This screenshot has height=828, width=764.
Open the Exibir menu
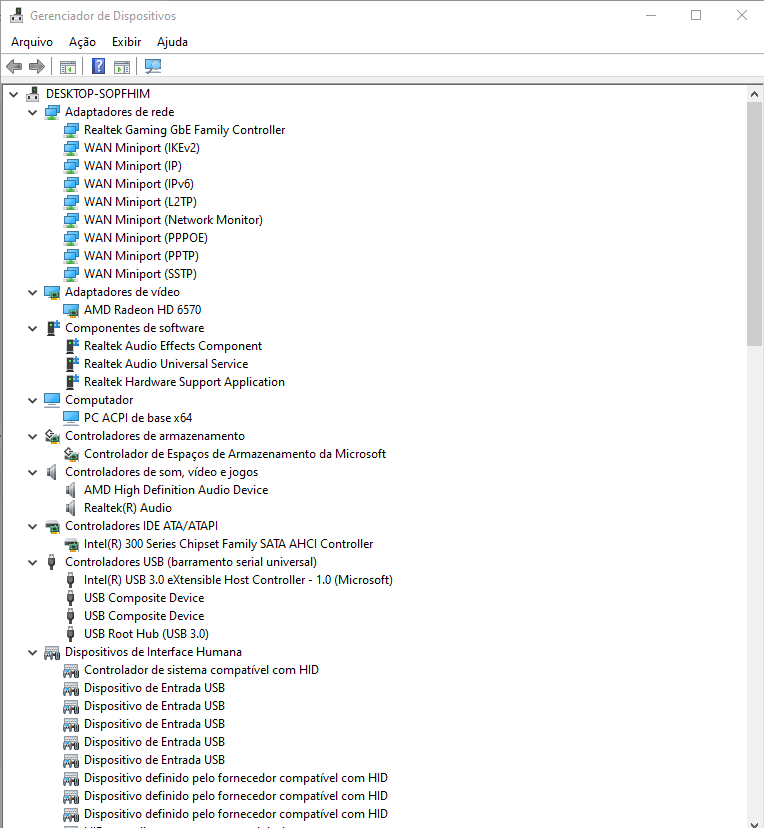click(127, 42)
